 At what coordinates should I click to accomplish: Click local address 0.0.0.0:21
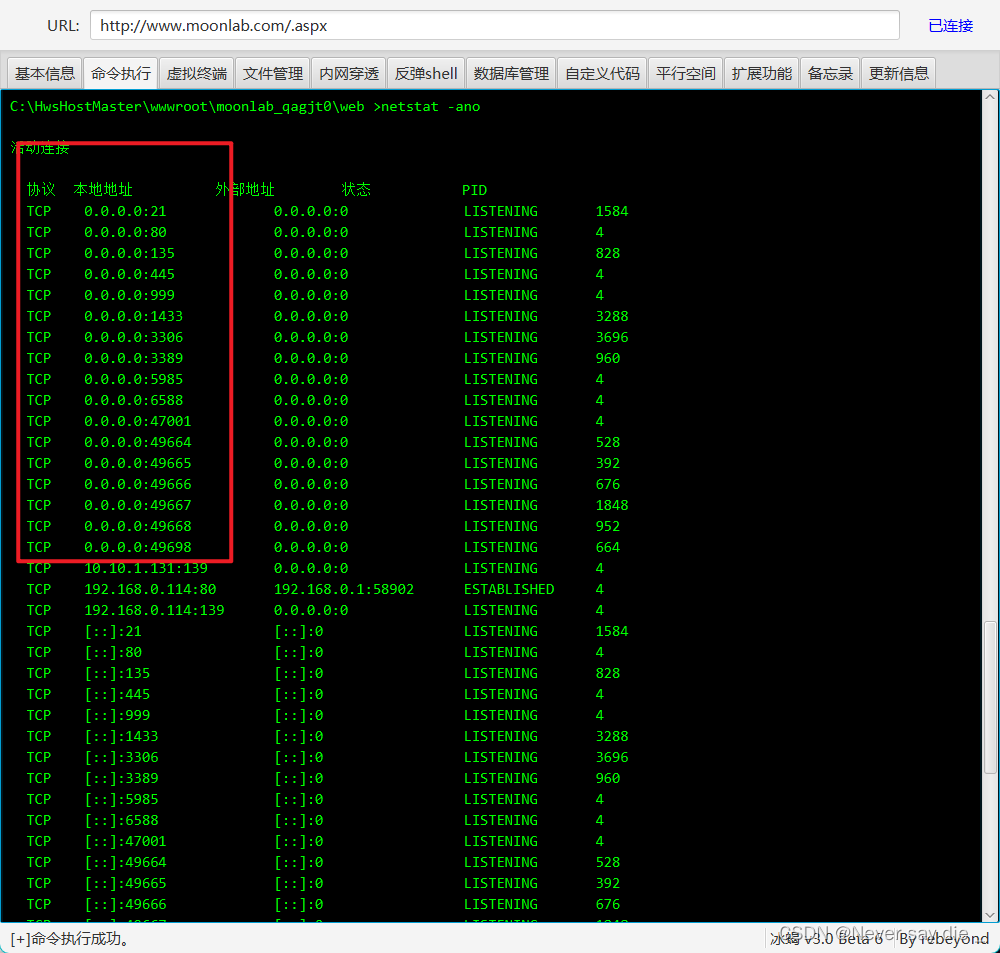[x=125, y=211]
